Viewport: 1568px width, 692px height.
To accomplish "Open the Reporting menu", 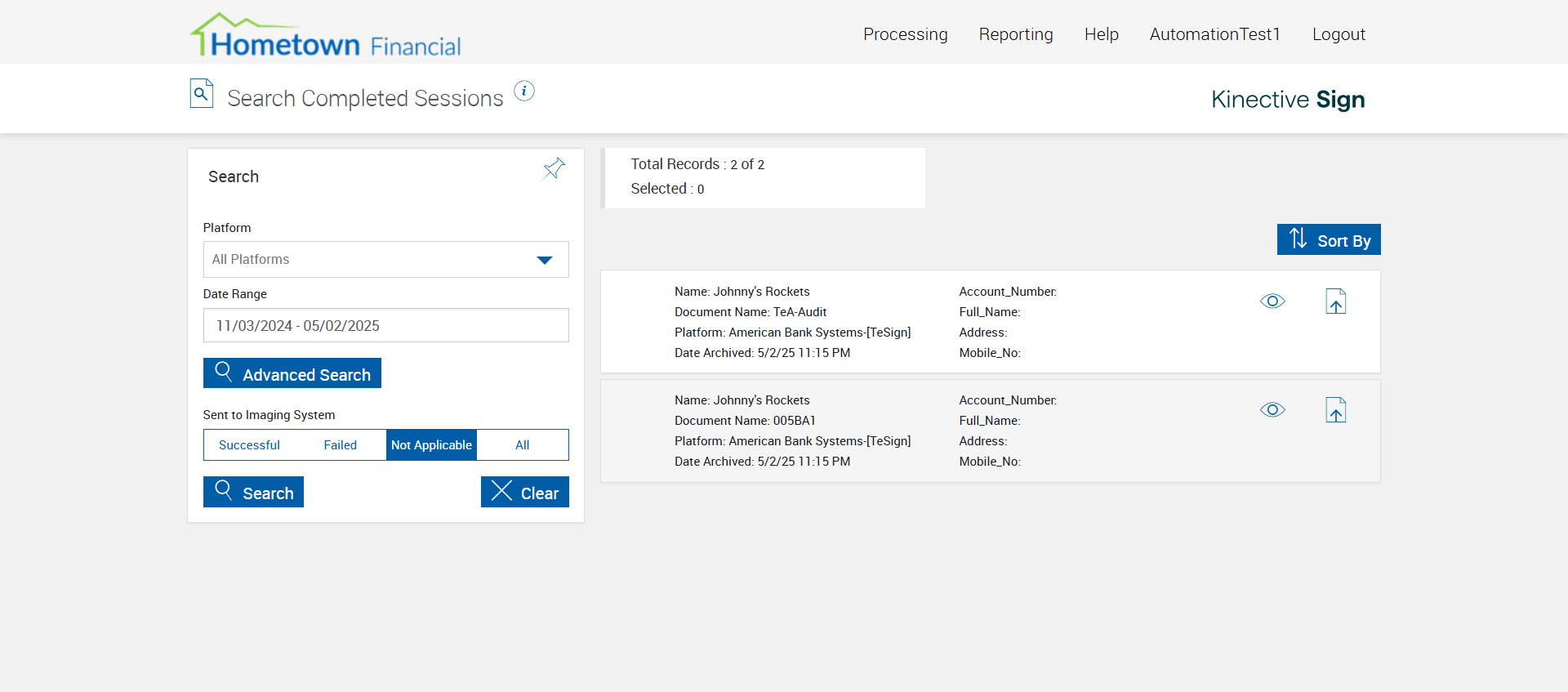I will [1016, 34].
